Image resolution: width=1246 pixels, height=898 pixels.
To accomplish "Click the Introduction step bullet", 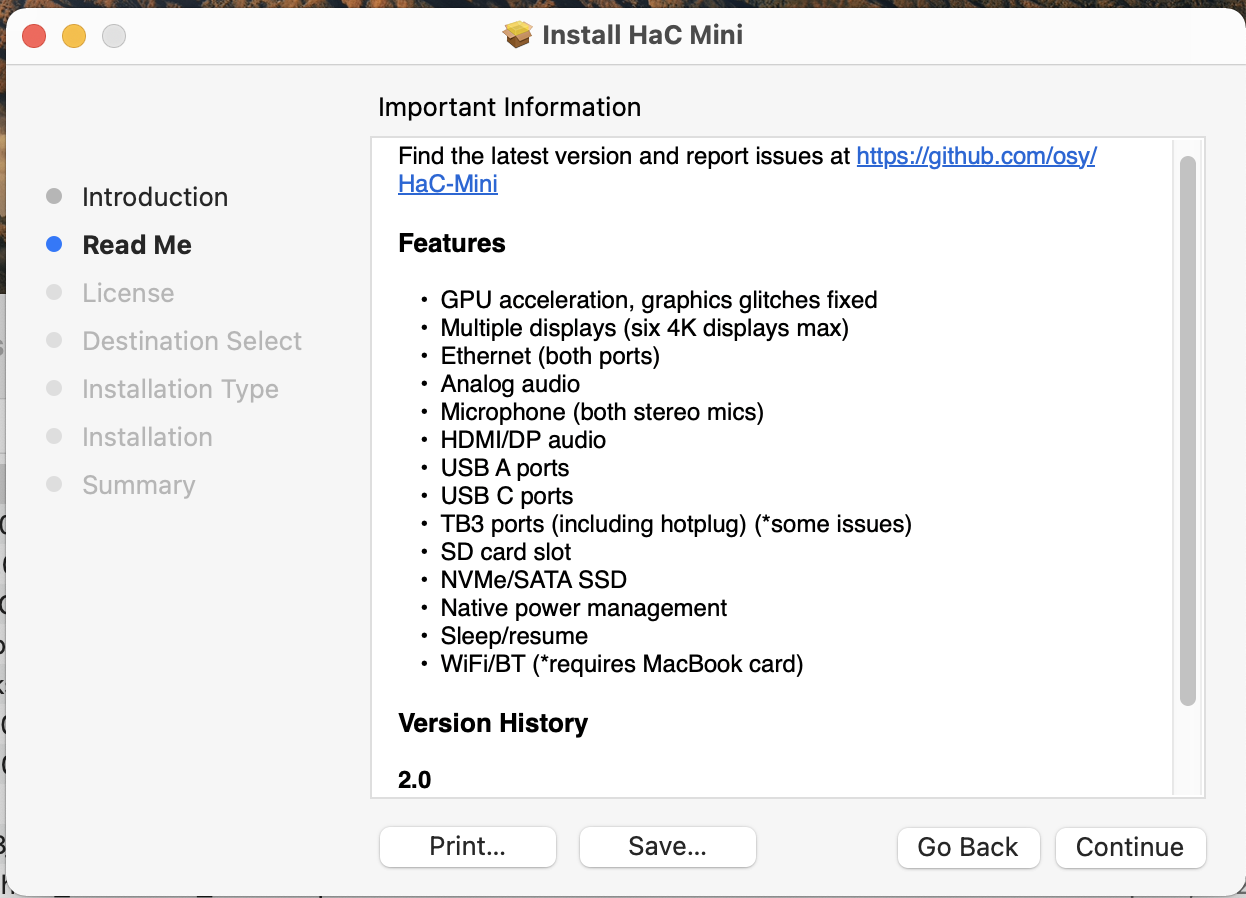I will 55,197.
